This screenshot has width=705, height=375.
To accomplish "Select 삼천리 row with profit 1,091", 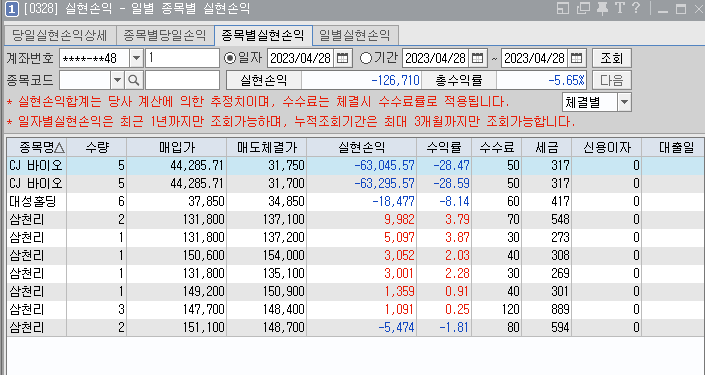I will point(356,309).
